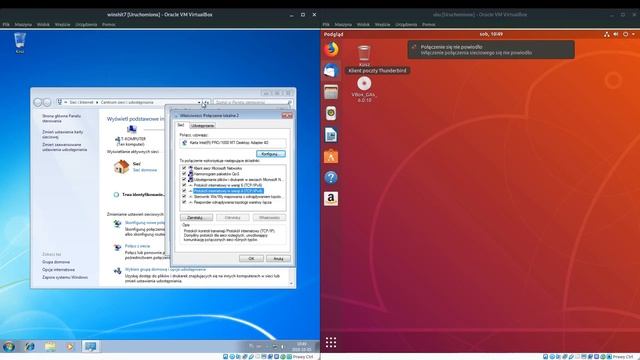Click the Połącz z siecią link
The height and width of the screenshot is (360, 640).
(x=137, y=246)
